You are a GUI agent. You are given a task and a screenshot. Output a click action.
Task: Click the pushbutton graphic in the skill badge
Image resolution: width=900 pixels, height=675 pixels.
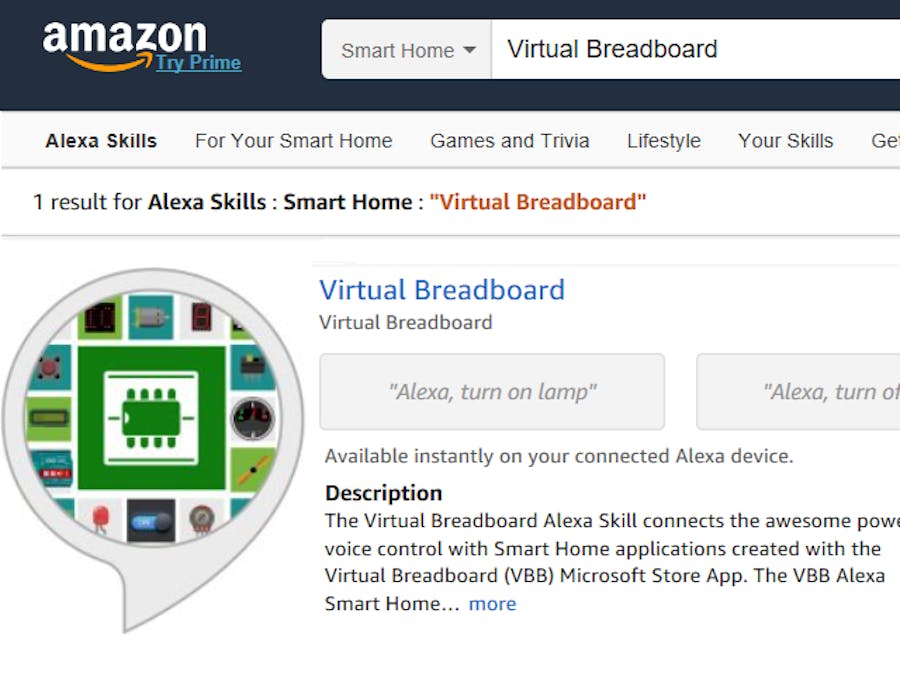[x=49, y=367]
